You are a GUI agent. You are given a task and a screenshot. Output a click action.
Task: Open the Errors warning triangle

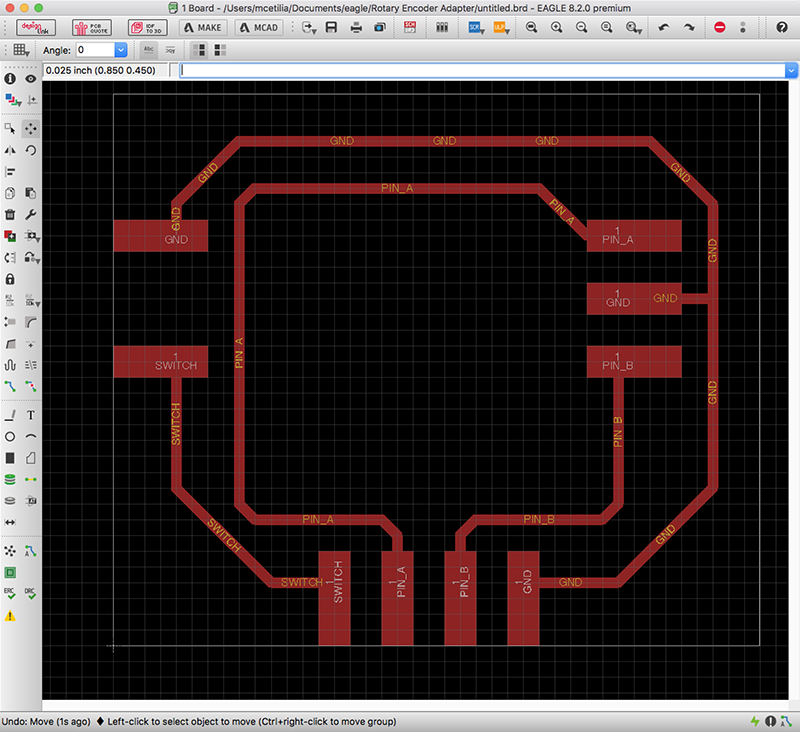pyautogui.click(x=10, y=616)
